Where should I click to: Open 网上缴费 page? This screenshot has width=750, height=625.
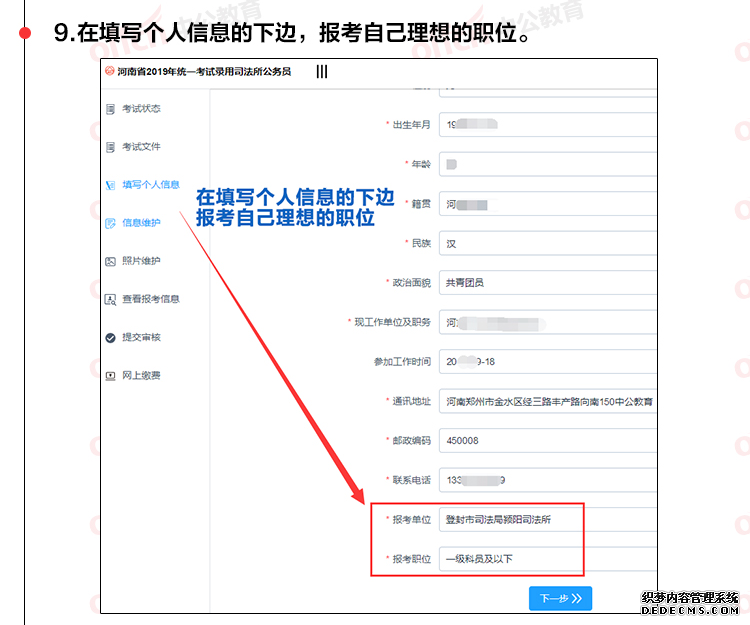point(141,375)
